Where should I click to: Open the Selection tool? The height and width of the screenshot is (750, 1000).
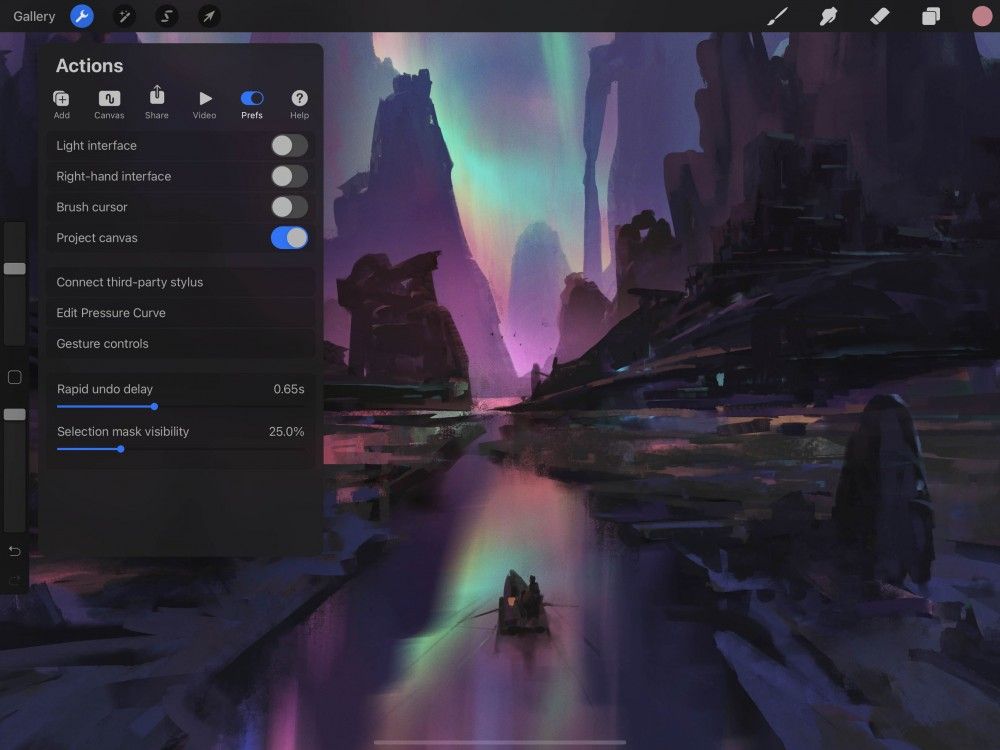tap(166, 16)
